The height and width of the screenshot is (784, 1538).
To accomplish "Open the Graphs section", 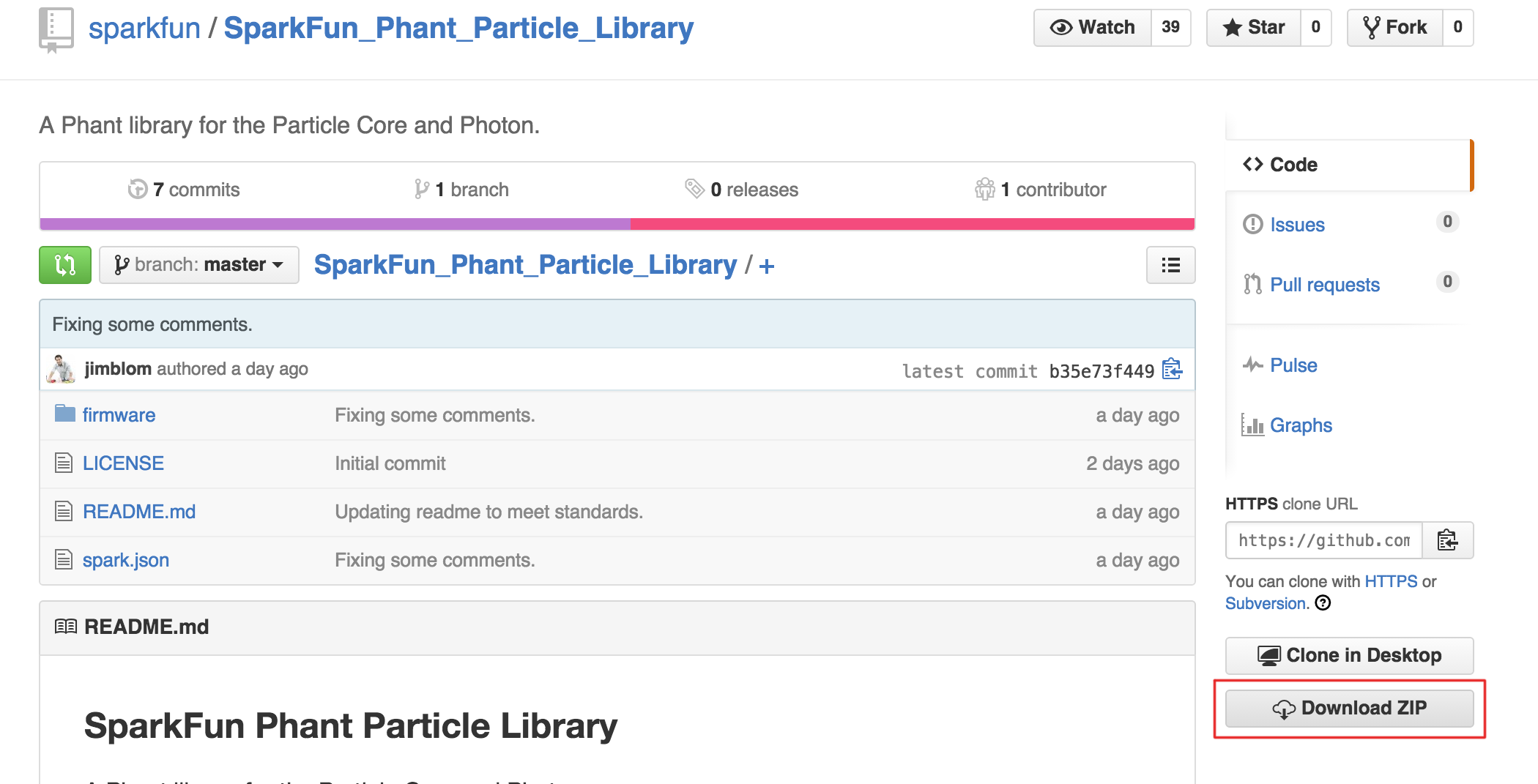I will [1301, 425].
